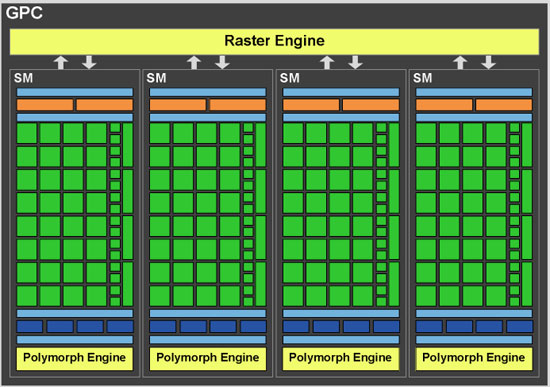The width and height of the screenshot is (550, 387).
Task: Select the yellow Raster Engine block
Action: (274, 41)
